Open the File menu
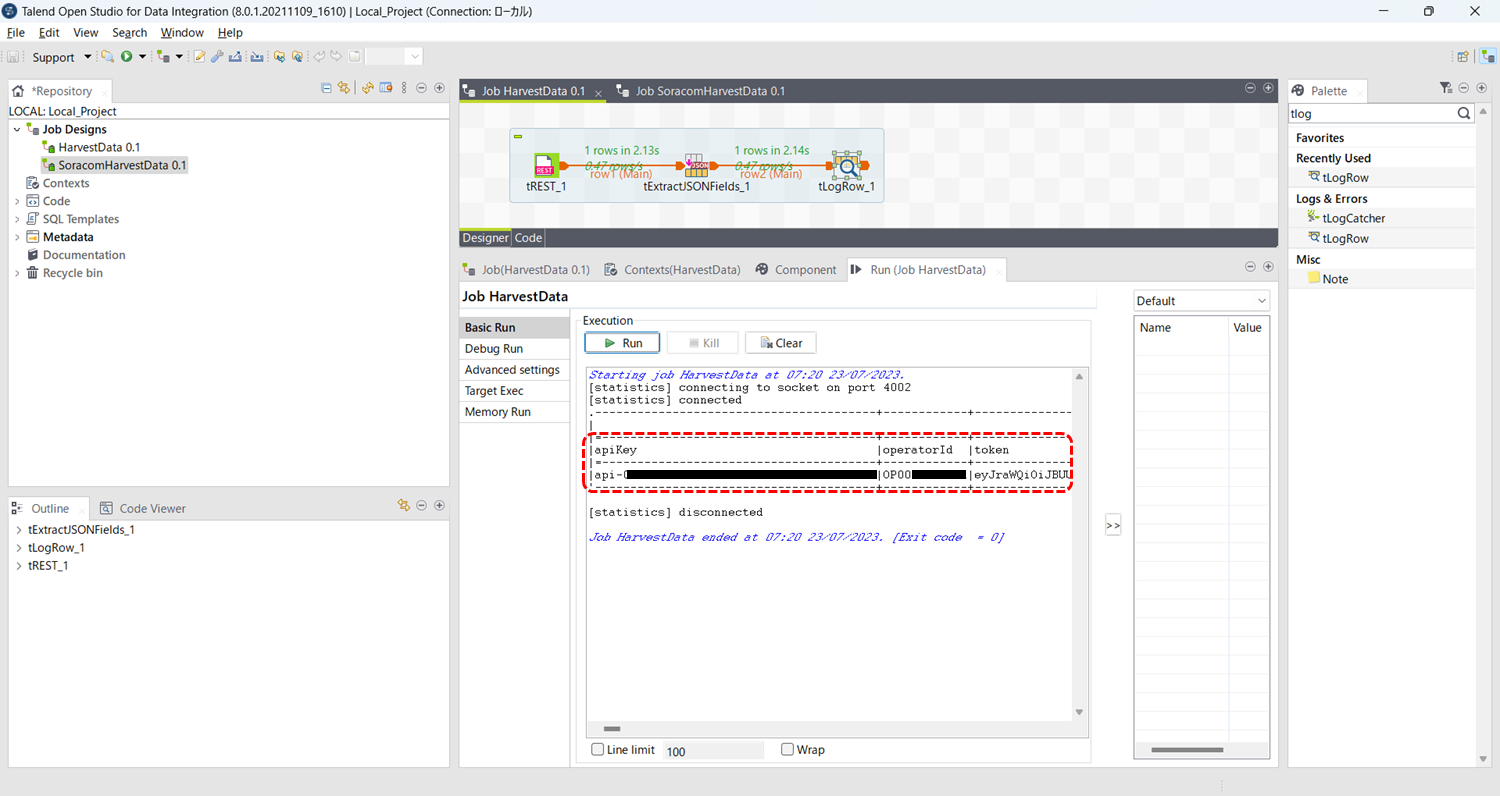This screenshot has width=1500, height=796. 16,33
